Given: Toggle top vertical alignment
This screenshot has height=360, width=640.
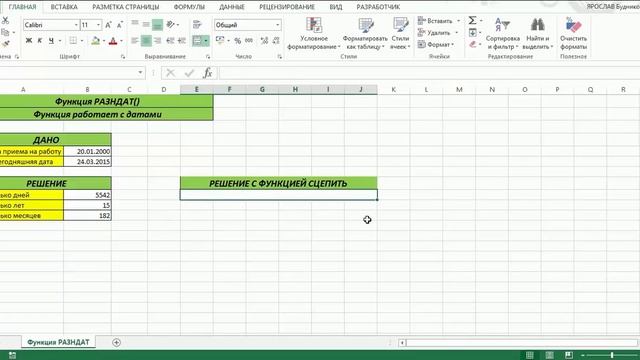Looking at the screenshot, I should [x=135, y=25].
